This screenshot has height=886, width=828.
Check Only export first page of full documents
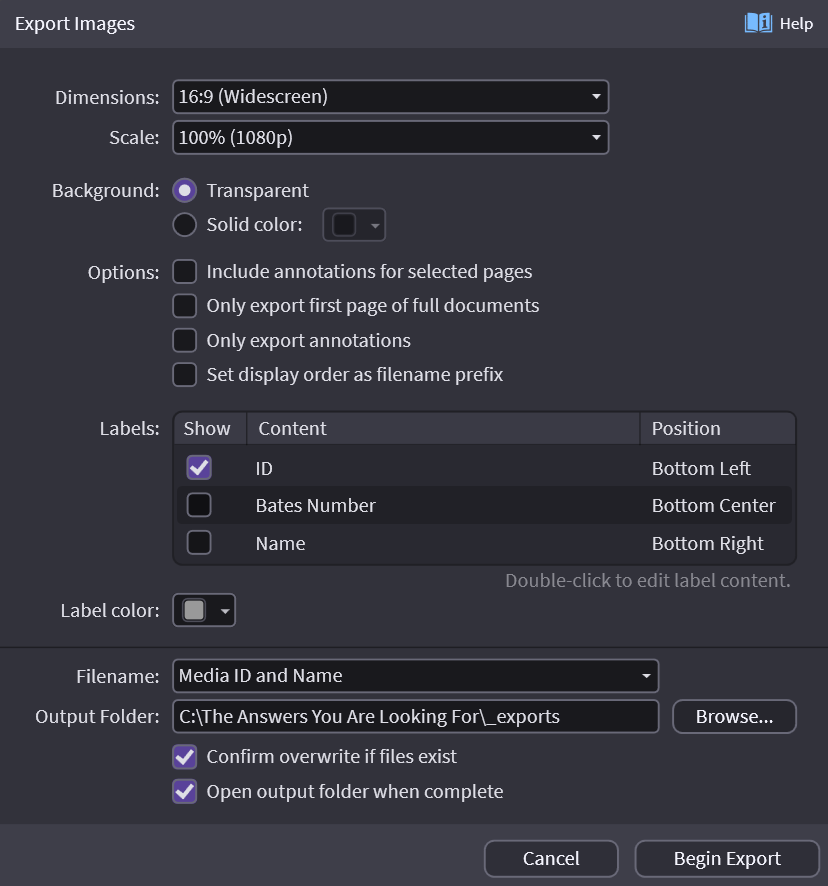tap(185, 306)
